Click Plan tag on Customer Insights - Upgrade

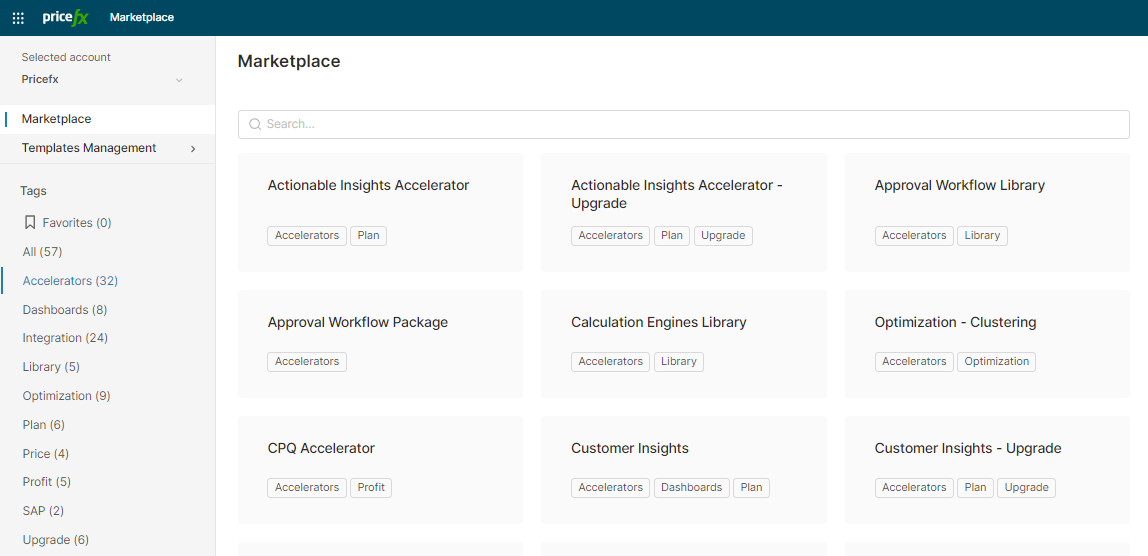pyautogui.click(x=975, y=488)
